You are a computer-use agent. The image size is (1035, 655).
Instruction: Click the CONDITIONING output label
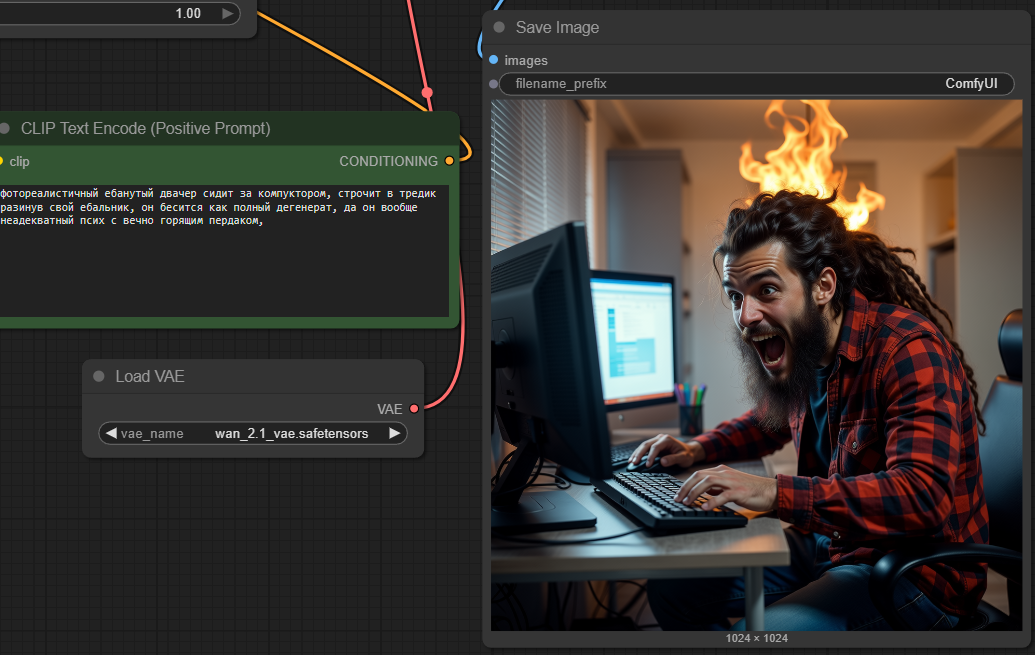388,161
